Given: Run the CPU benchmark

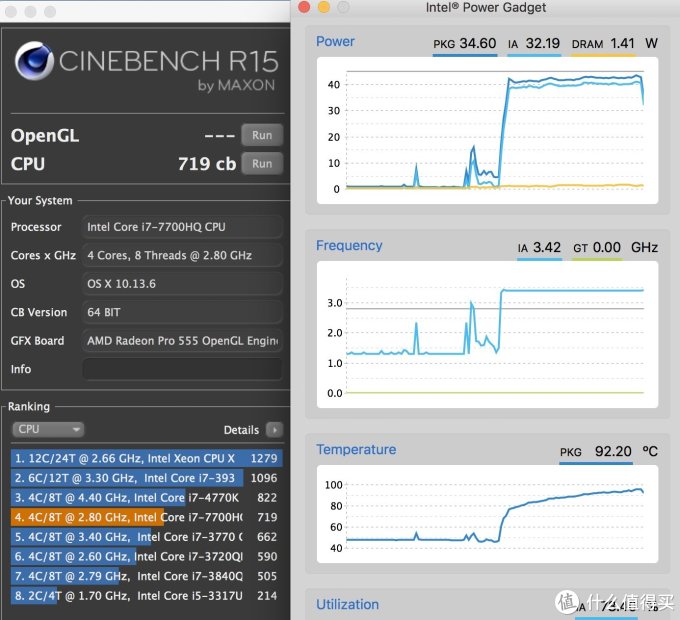Looking at the screenshot, I should 261,164.
